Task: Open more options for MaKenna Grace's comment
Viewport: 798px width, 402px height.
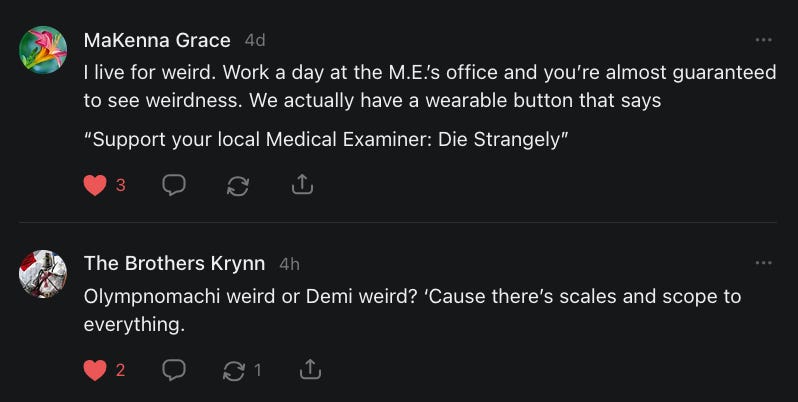Action: pyautogui.click(x=764, y=40)
